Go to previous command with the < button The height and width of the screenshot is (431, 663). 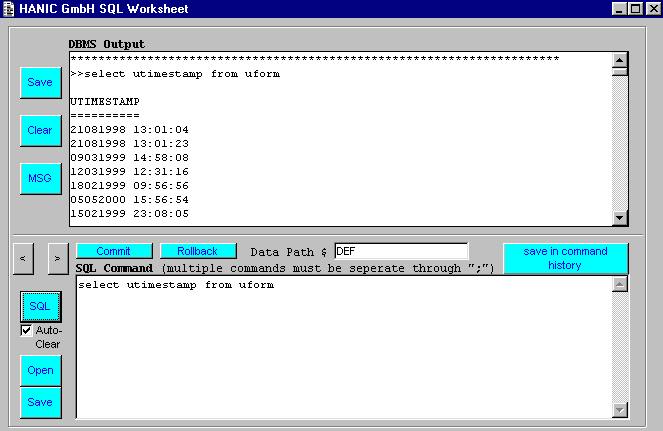[x=23, y=258]
